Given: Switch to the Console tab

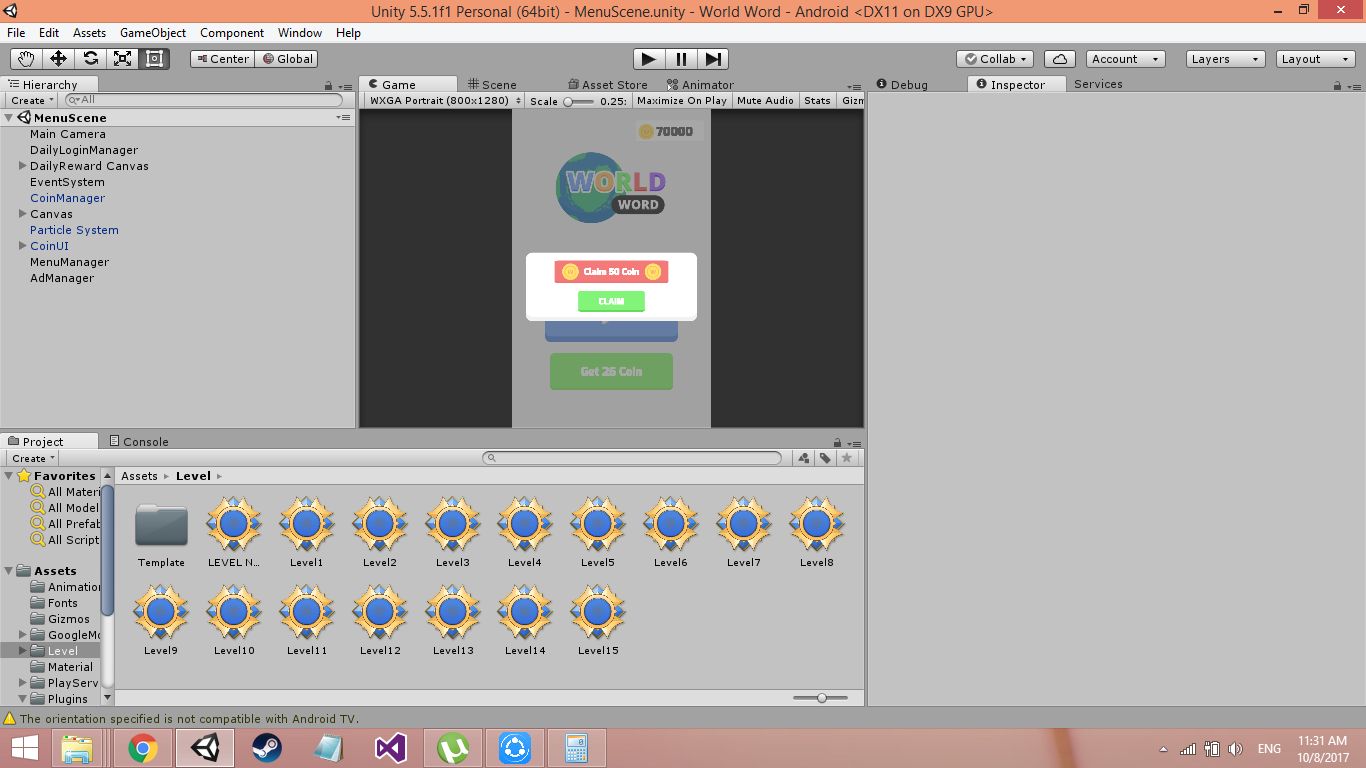Looking at the screenshot, I should [145, 441].
